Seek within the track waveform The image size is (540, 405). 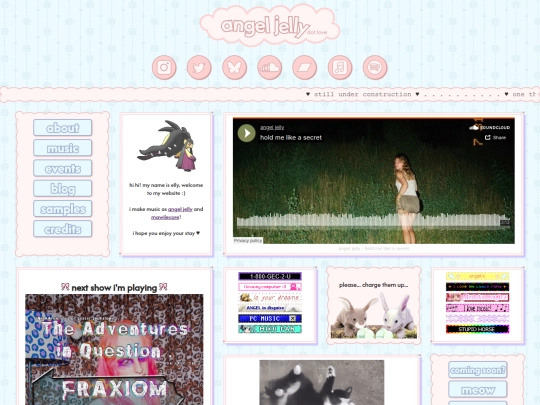(374, 221)
